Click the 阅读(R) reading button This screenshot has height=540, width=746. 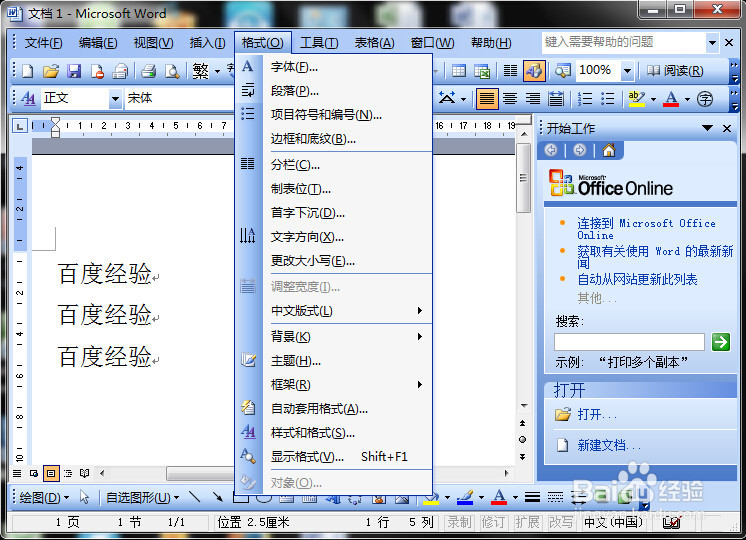(x=675, y=71)
